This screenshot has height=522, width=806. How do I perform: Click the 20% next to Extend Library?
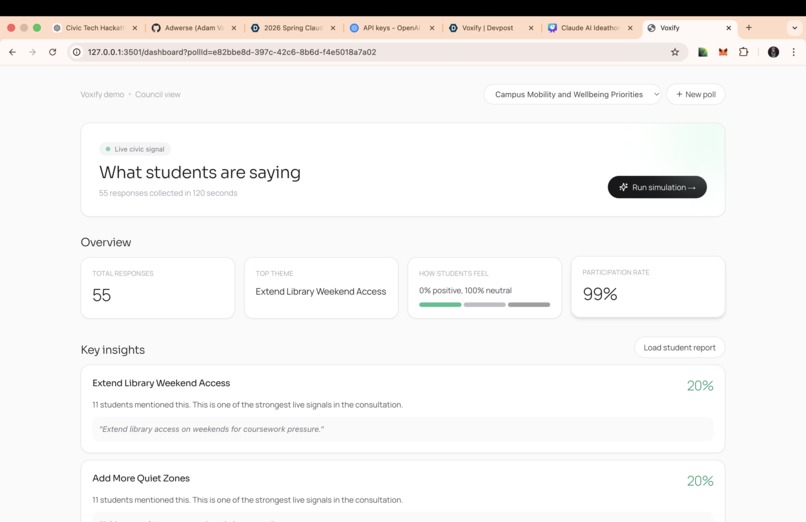(x=700, y=386)
